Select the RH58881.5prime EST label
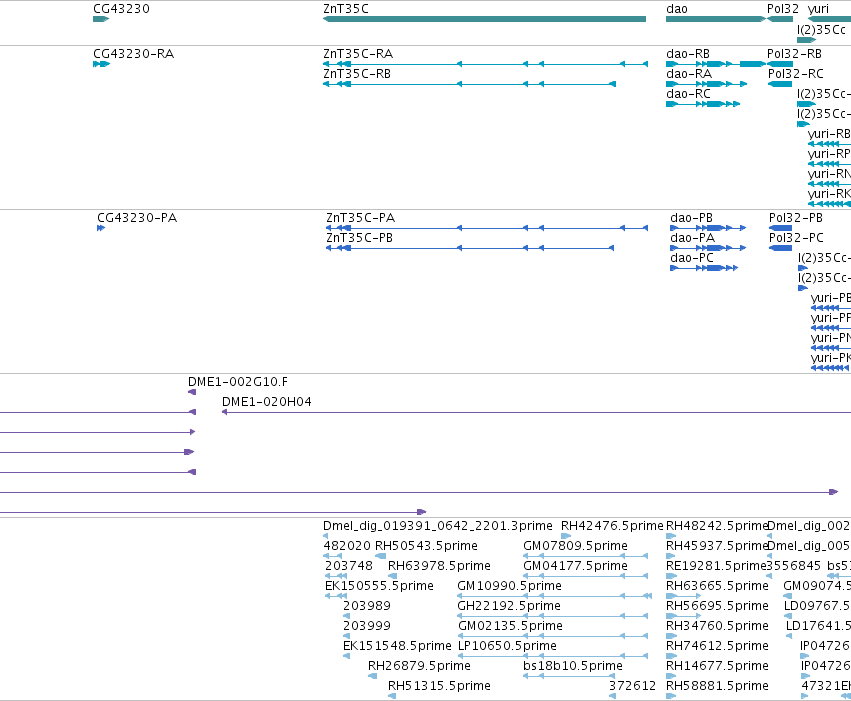Image resolution: width=851 pixels, height=701 pixels. tap(717, 686)
